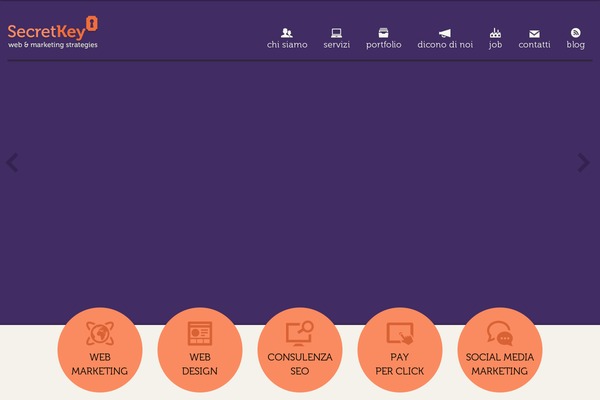Click the RSS icon above blog
Image resolution: width=600 pixels, height=400 pixels.
pos(576,33)
